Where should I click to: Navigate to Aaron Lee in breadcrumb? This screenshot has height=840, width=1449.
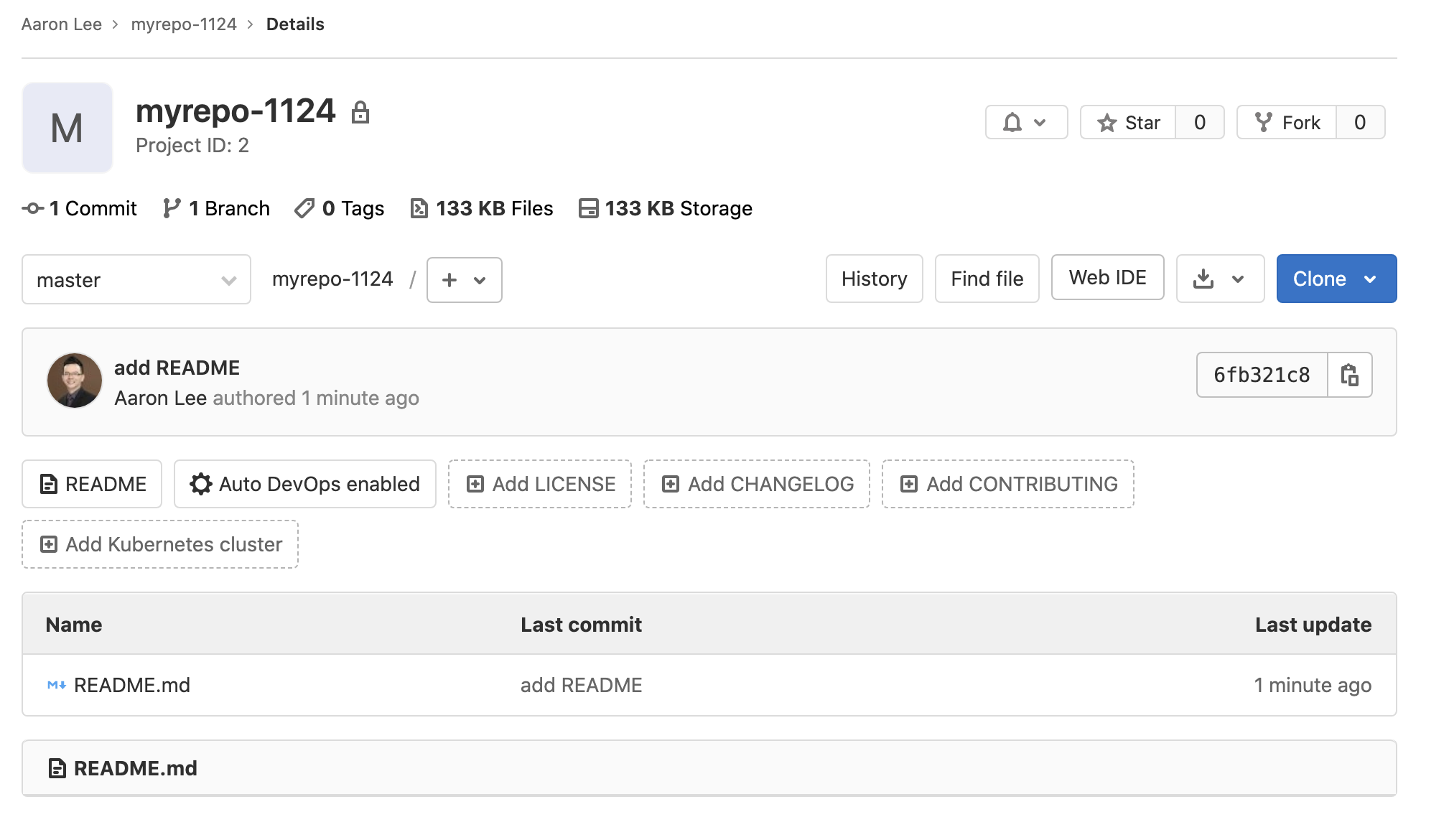click(x=61, y=24)
